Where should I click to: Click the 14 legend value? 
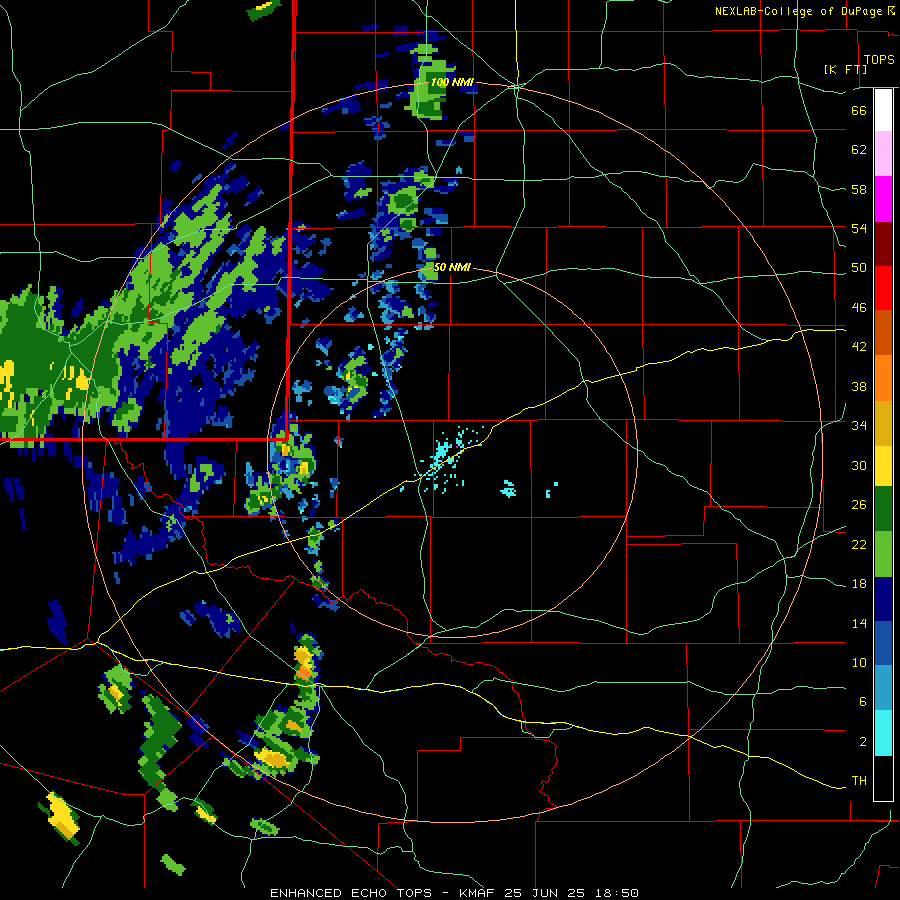pos(859,623)
